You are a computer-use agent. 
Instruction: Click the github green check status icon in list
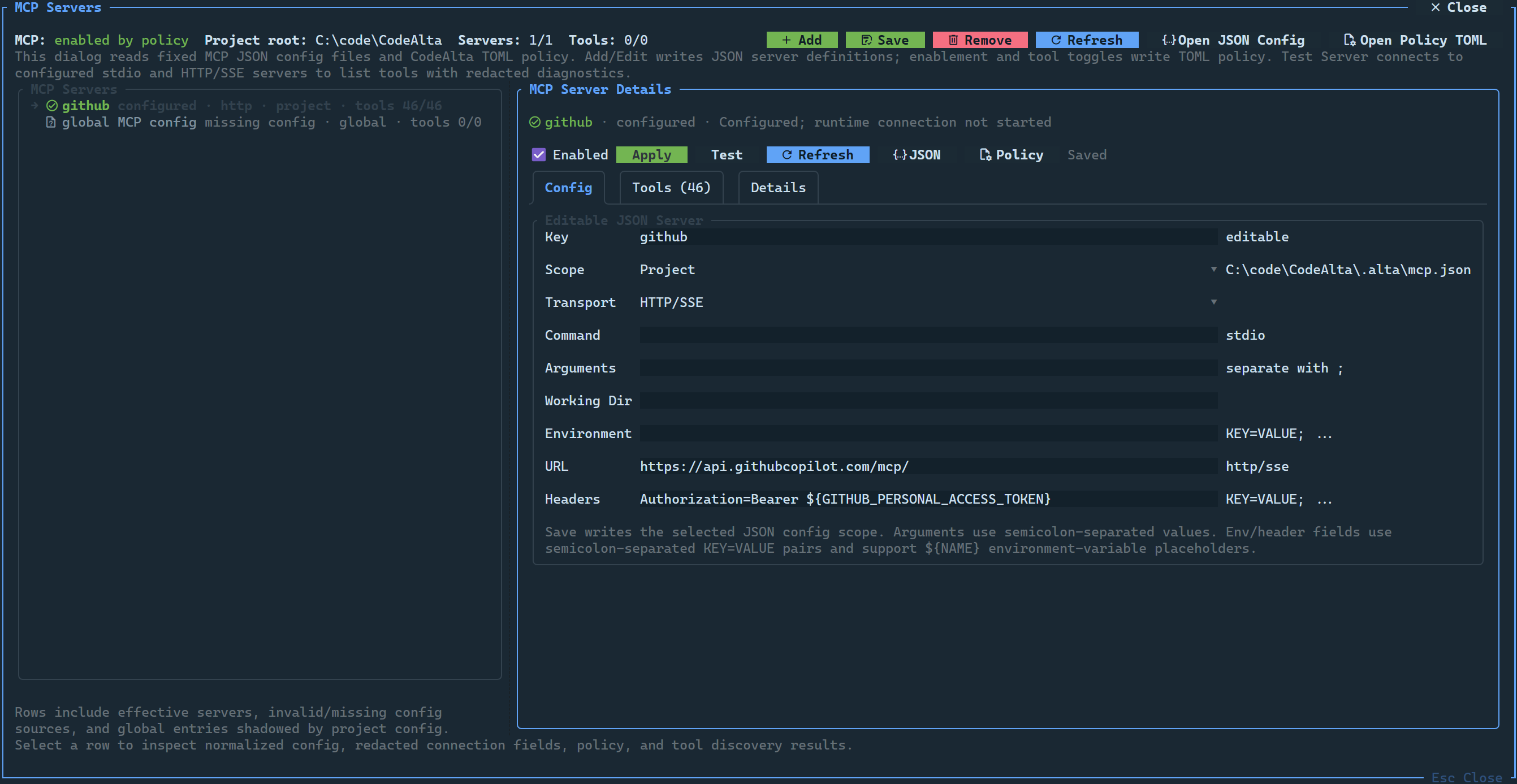click(x=52, y=106)
